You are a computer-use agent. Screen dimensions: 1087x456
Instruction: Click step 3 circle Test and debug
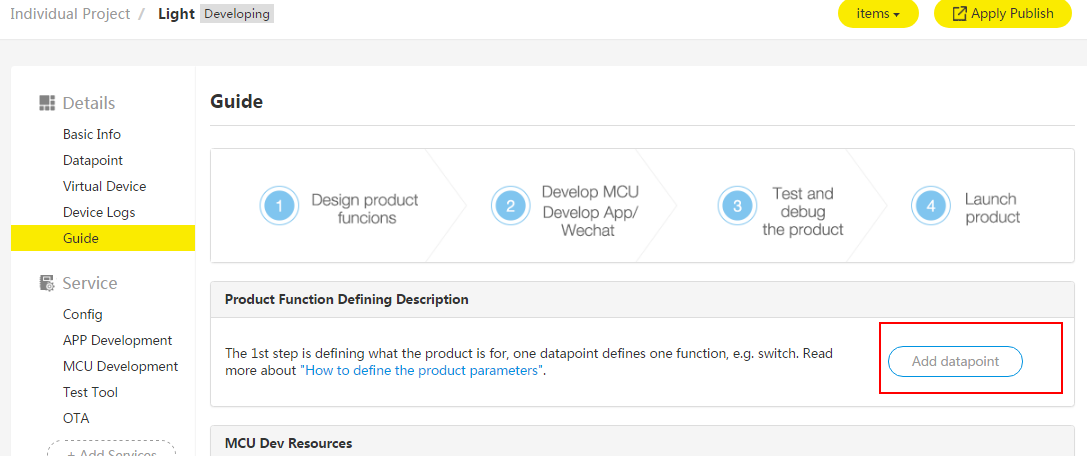737,206
